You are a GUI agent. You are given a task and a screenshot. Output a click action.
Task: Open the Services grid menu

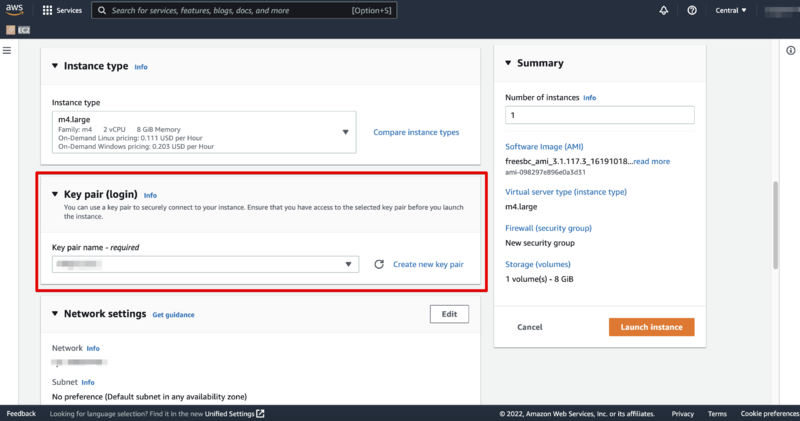pos(47,10)
